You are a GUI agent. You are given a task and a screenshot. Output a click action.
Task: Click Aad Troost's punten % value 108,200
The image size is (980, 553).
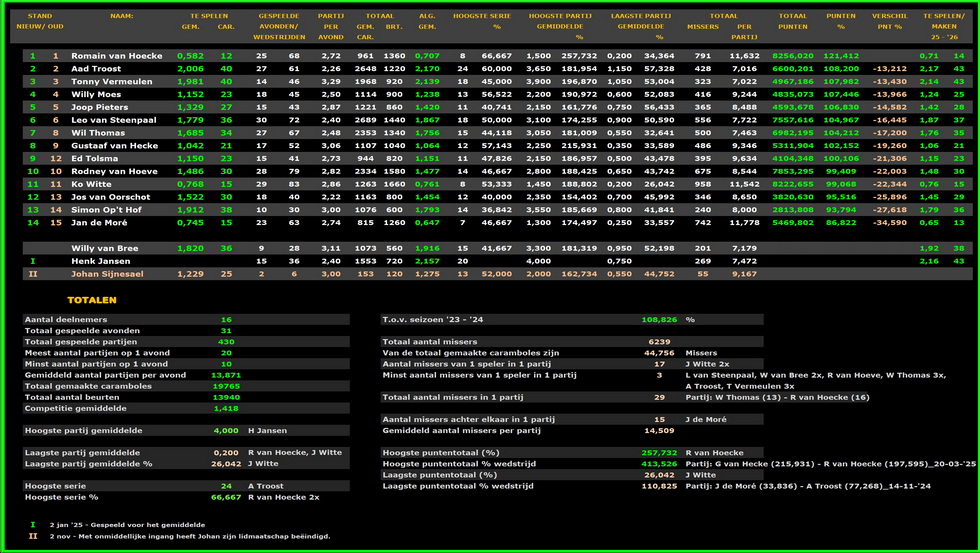(x=841, y=69)
